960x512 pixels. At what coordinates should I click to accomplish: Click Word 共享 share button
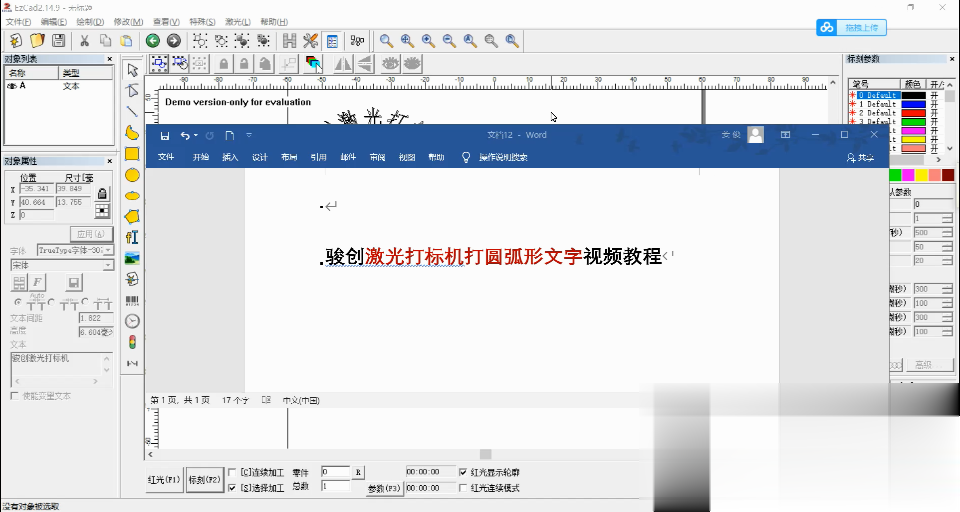(860, 157)
